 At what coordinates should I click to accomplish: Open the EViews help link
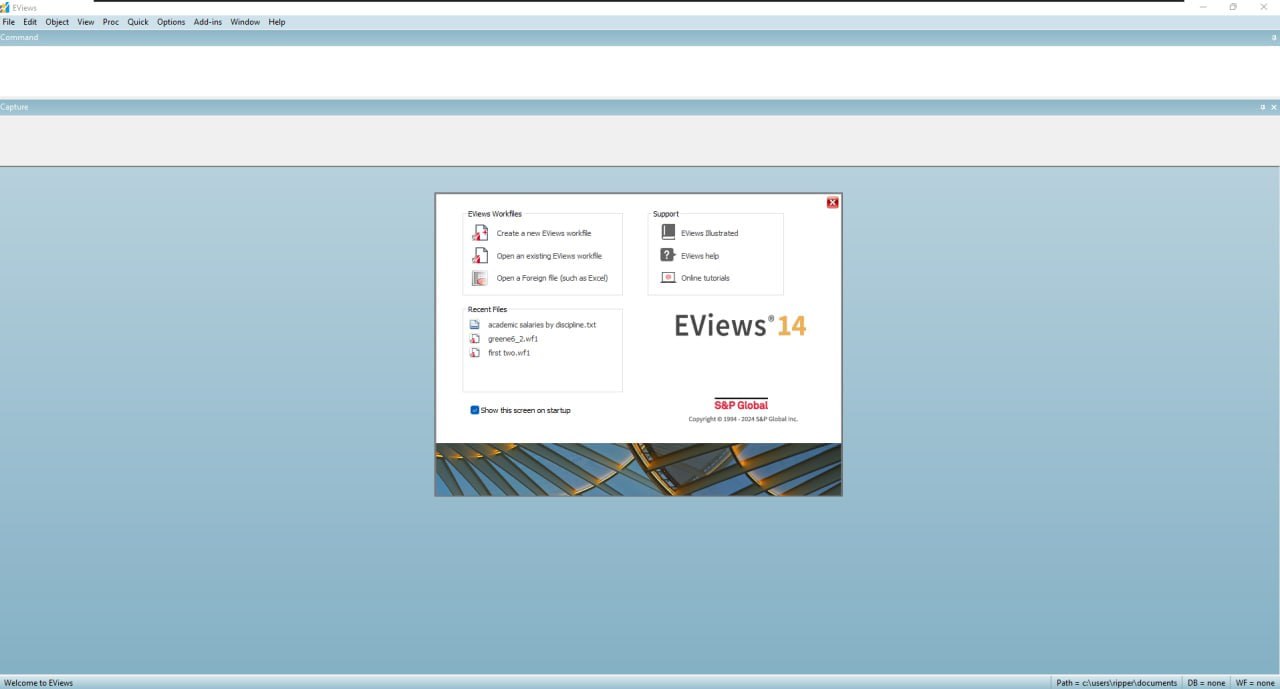coord(700,256)
